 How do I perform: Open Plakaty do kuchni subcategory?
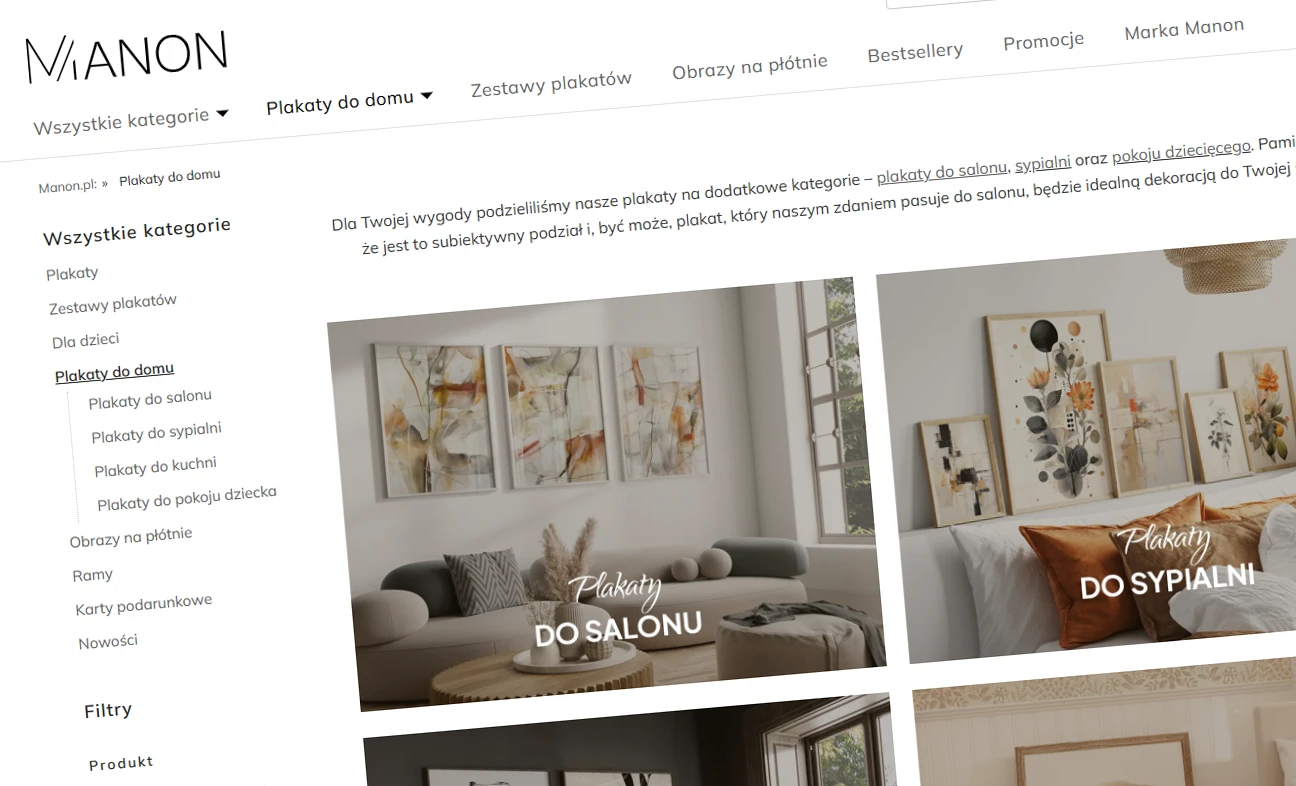(155, 467)
